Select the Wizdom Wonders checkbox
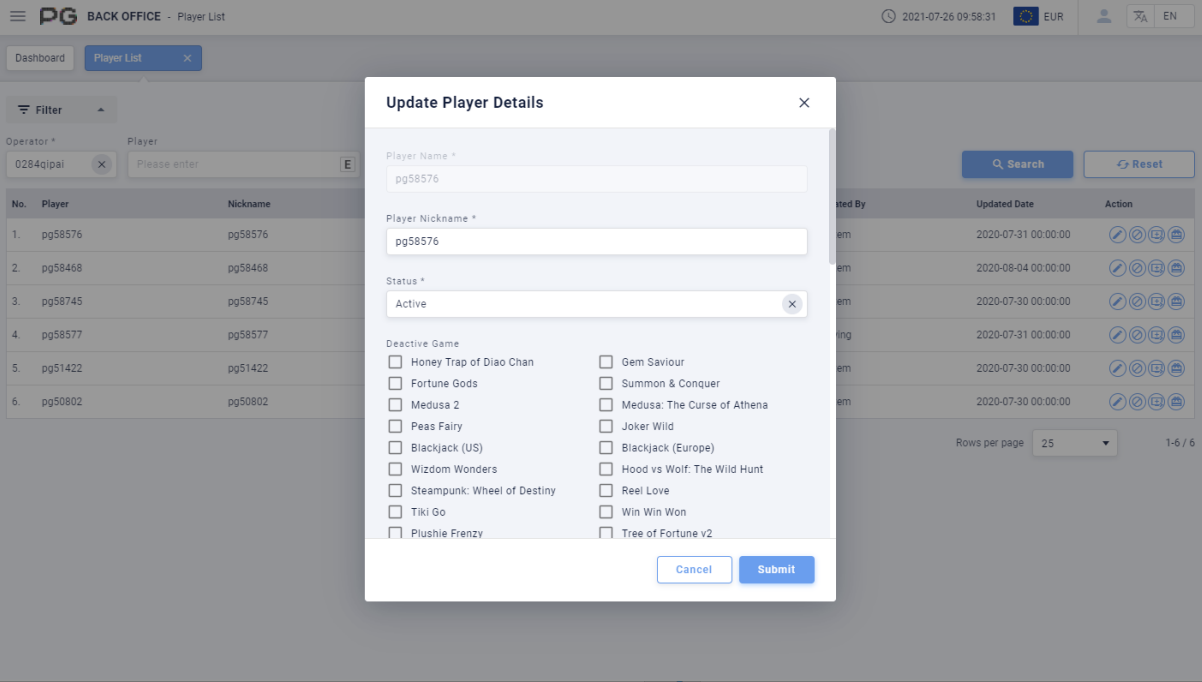This screenshot has height=682, width=1202. click(x=396, y=469)
